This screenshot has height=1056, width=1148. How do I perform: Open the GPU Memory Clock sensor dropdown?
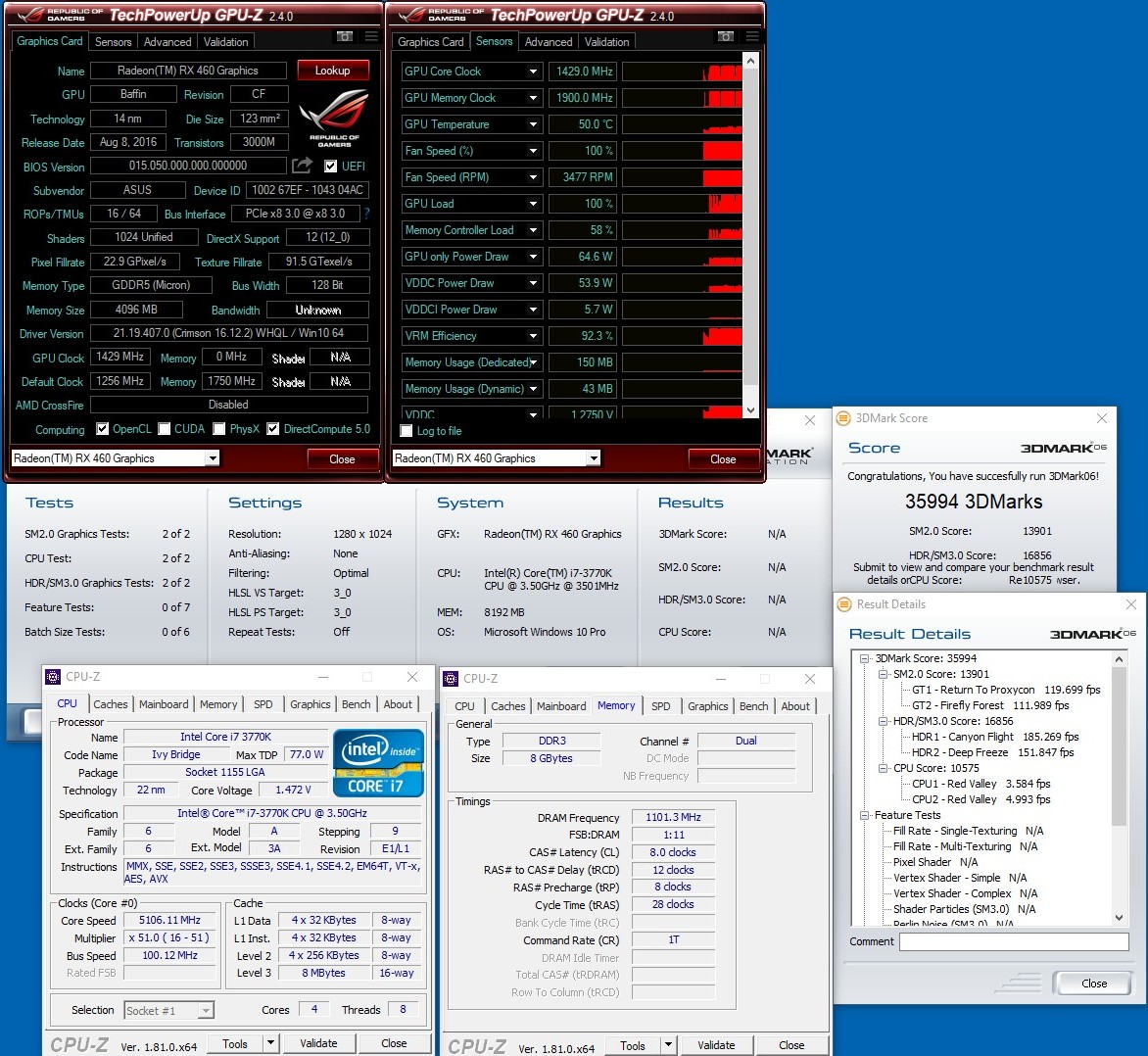click(534, 98)
